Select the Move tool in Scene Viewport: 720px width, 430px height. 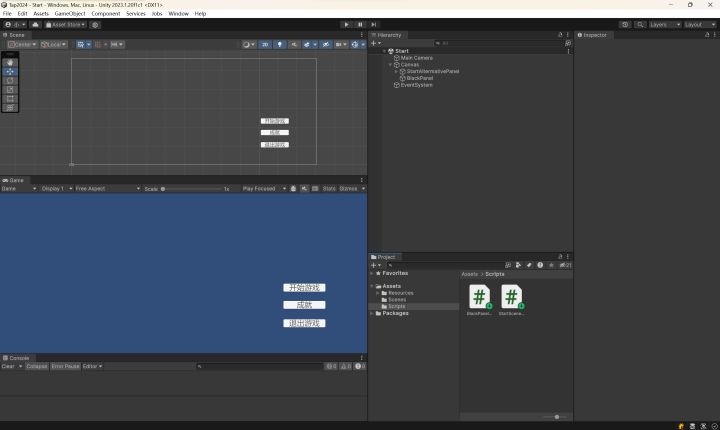click(10, 71)
